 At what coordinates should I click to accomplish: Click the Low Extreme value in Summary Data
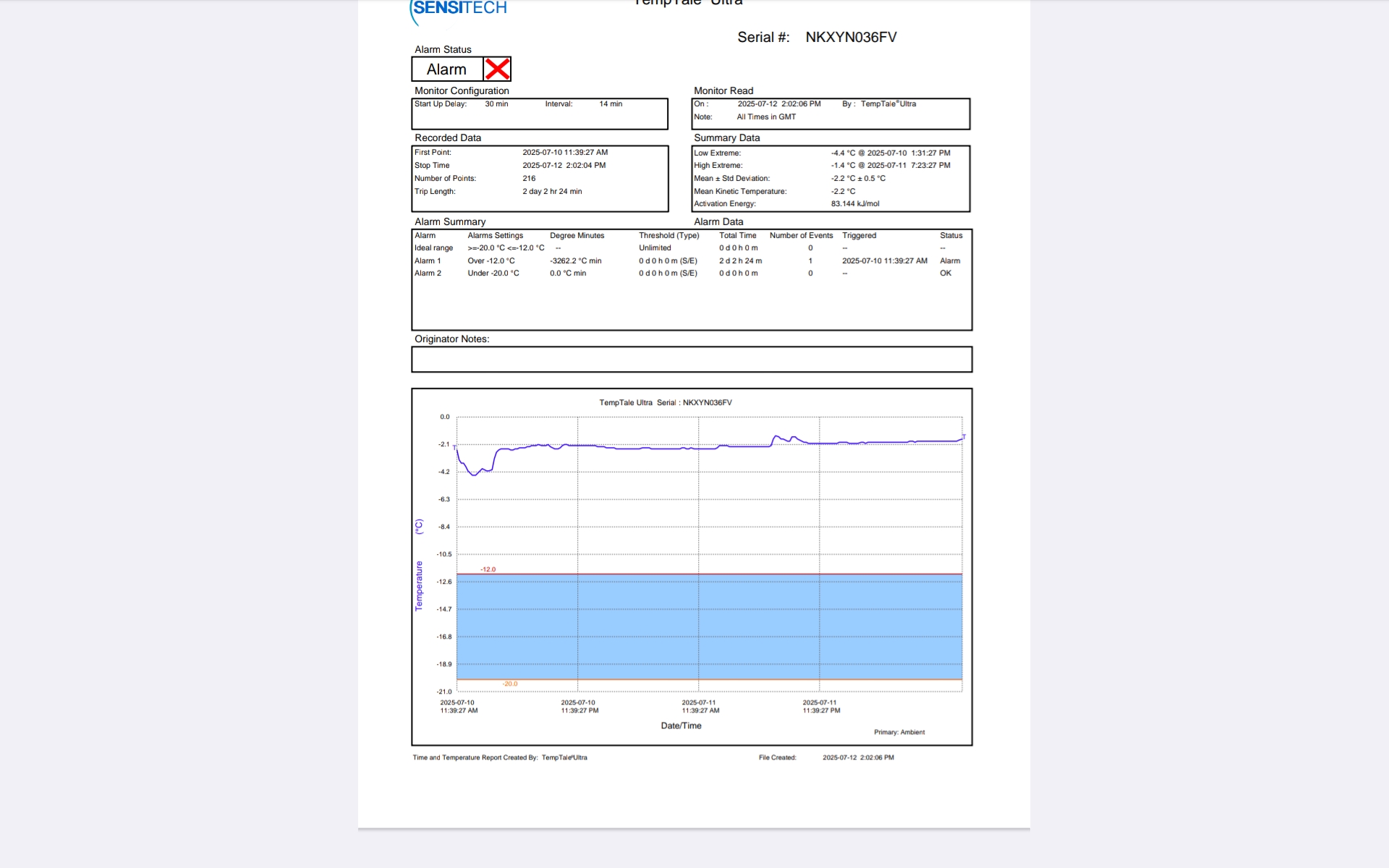click(890, 153)
